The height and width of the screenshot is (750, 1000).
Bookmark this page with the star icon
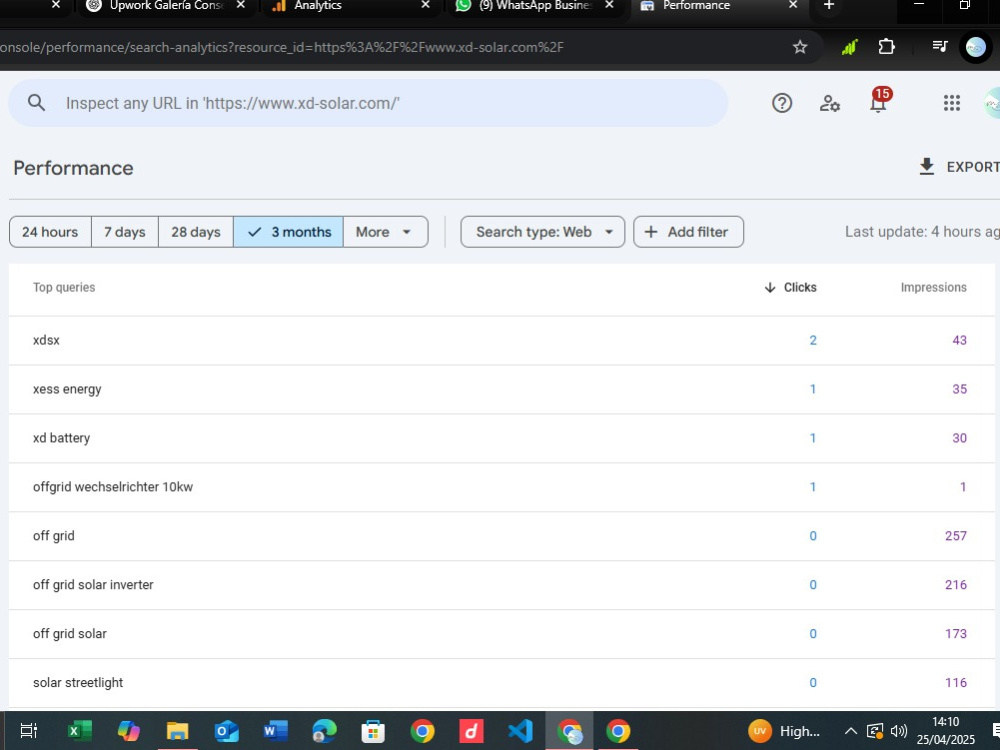(x=800, y=47)
